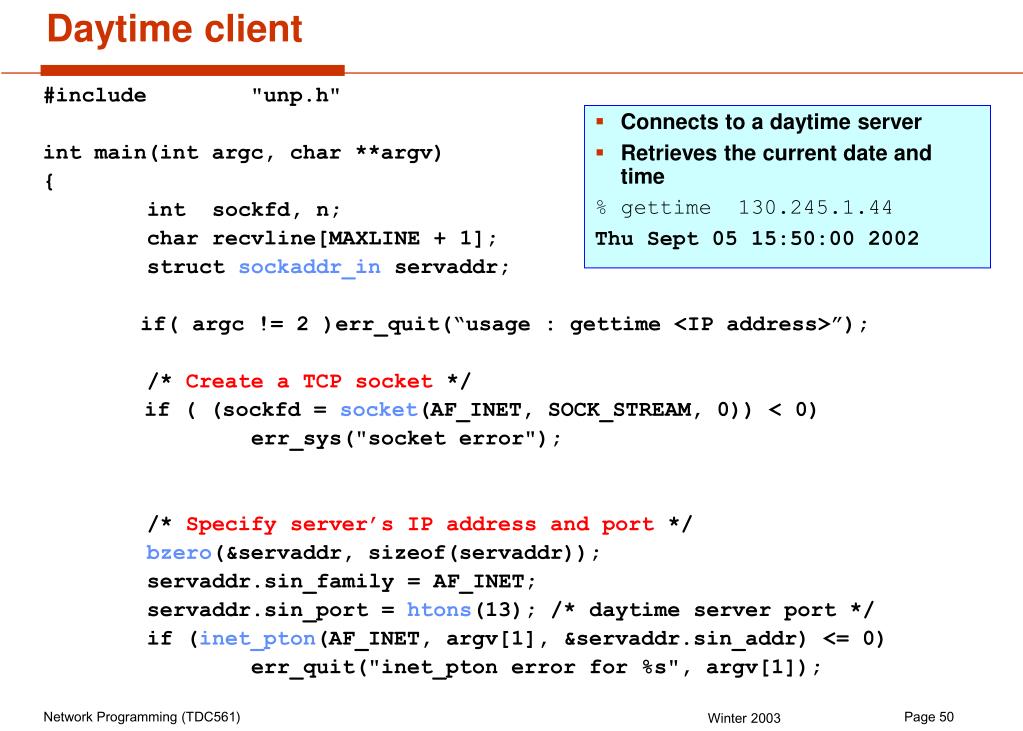Click the "Daytime client" slide title
The height and width of the screenshot is (731, 1023).
click(x=175, y=30)
